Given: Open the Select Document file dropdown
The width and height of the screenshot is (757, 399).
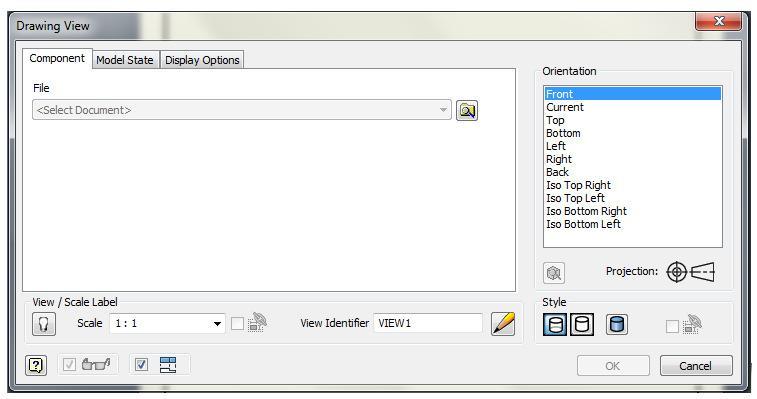Looking at the screenshot, I should click(242, 110).
